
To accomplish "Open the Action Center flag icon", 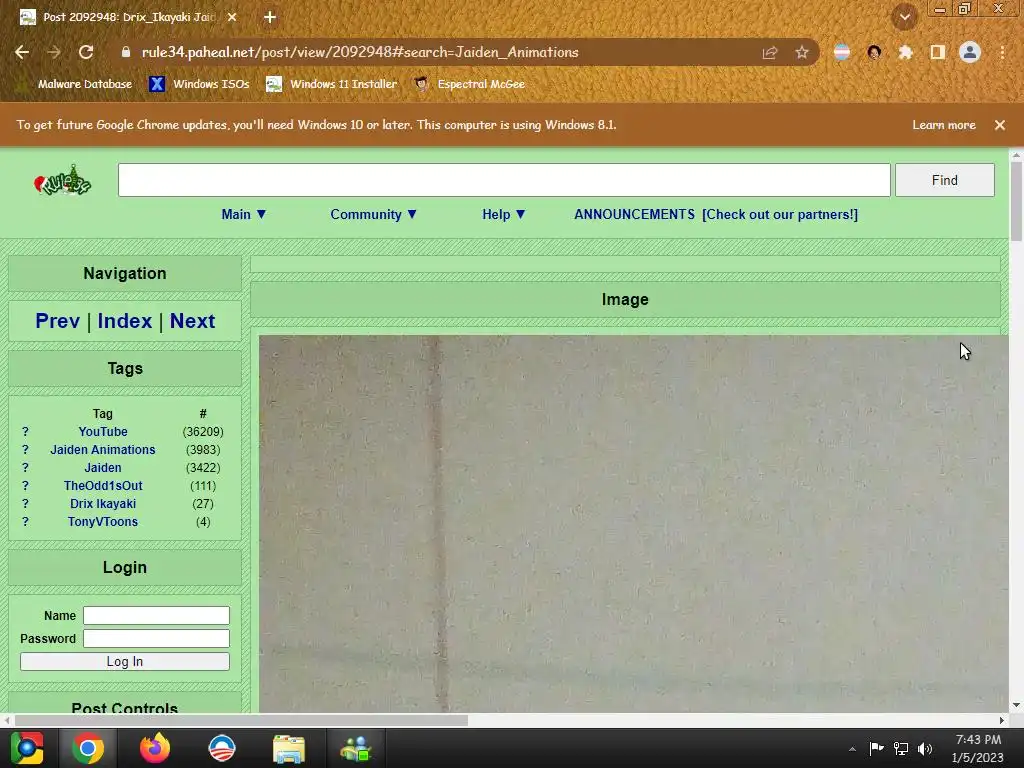I will [876, 748].
